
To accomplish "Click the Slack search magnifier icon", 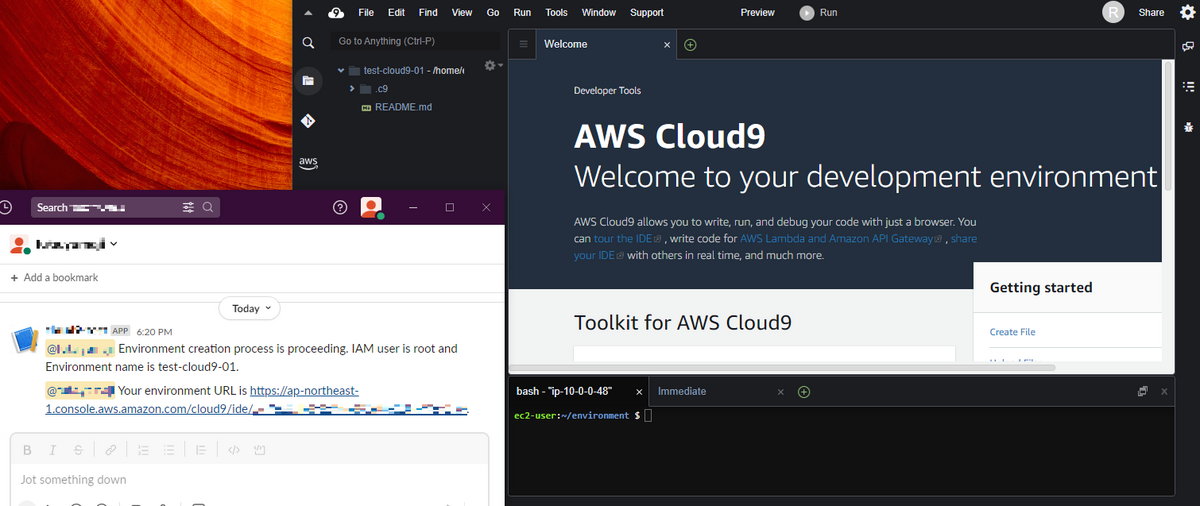I will tap(208, 207).
